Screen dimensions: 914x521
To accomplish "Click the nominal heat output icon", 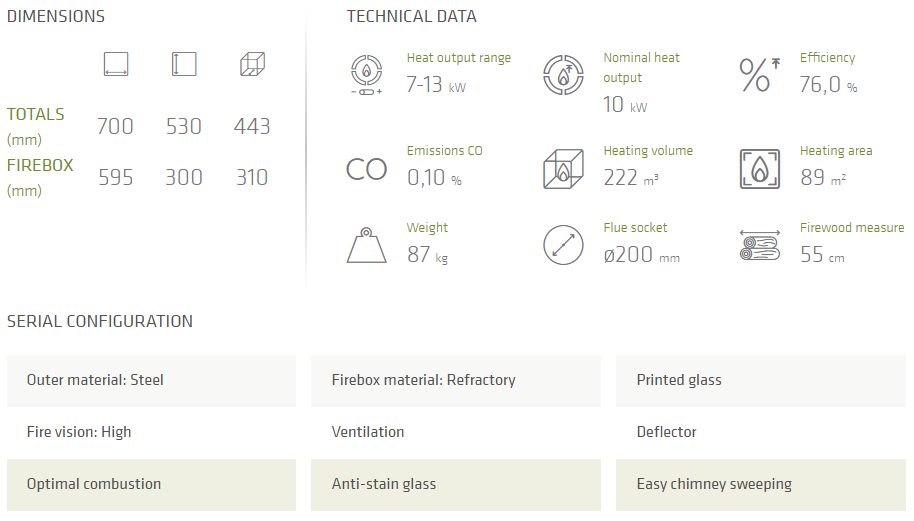I will [x=562, y=75].
